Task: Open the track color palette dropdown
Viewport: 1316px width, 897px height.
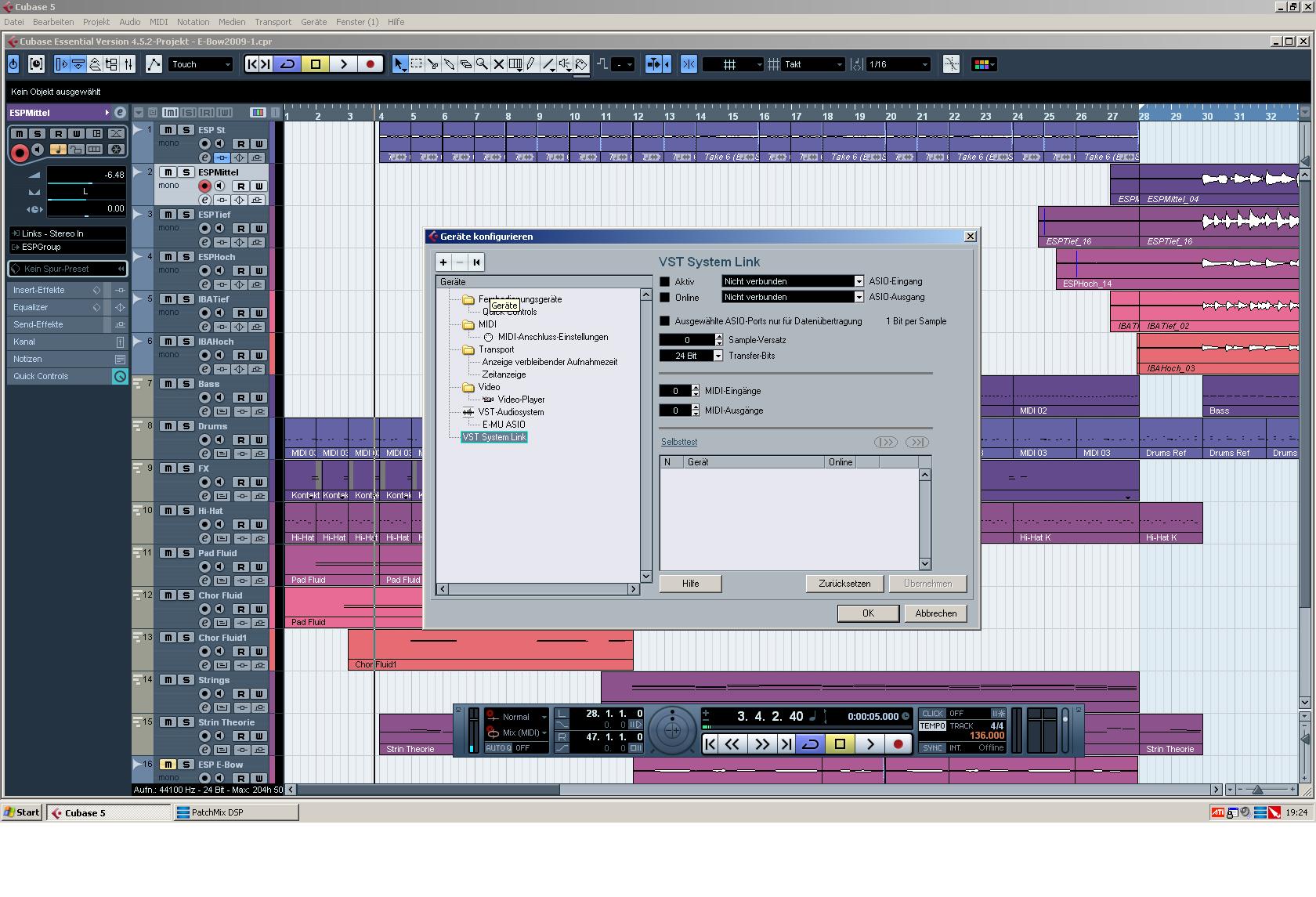Action: coord(984,64)
